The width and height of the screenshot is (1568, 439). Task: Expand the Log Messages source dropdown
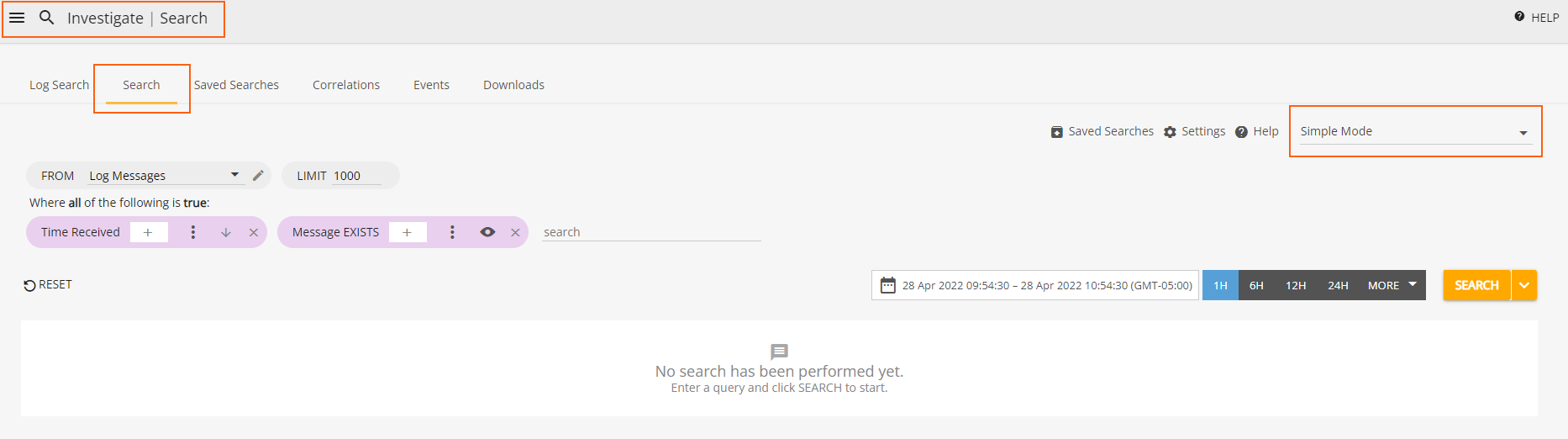[166, 175]
